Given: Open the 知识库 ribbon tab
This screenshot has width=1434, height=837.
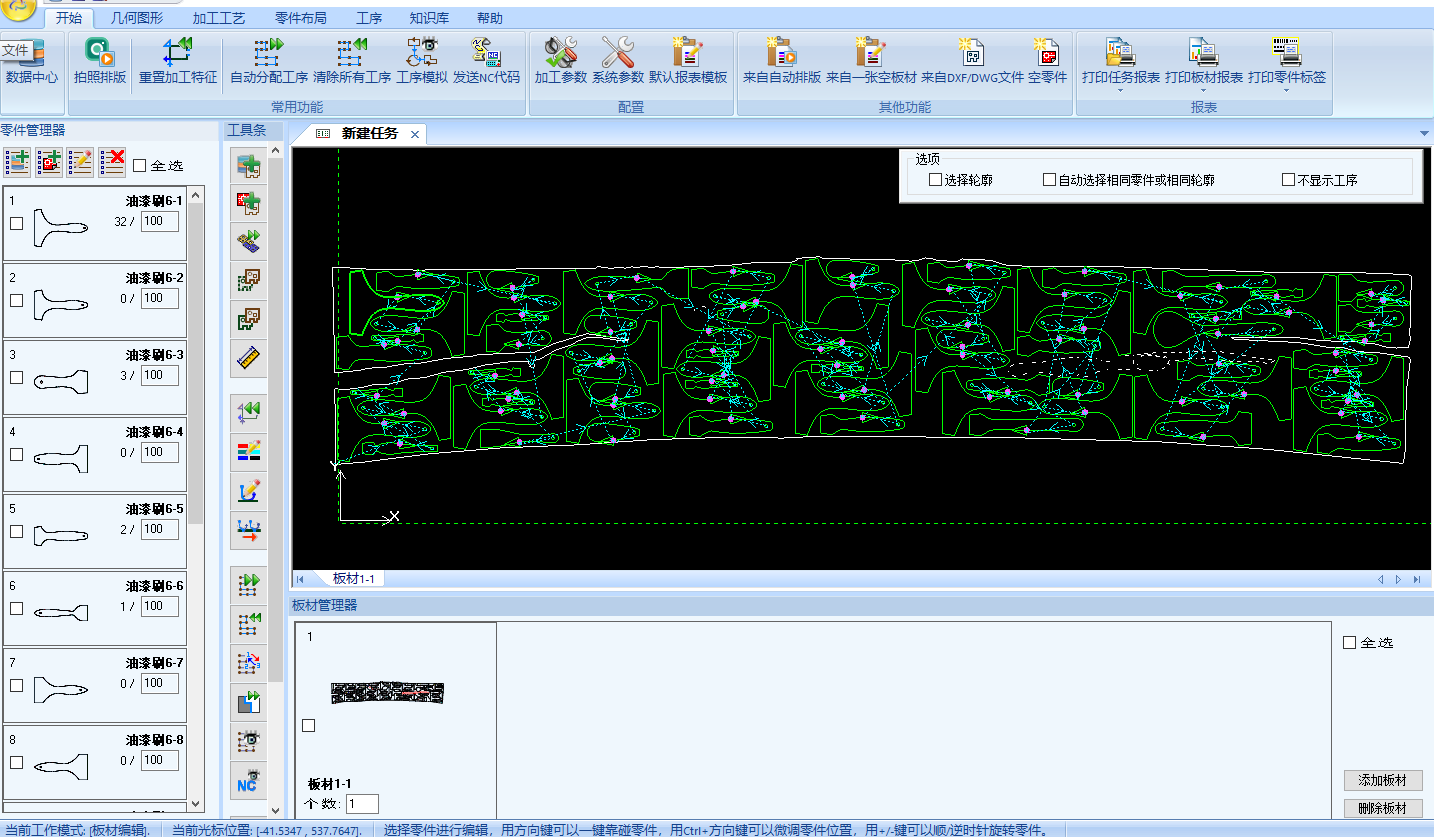Looking at the screenshot, I should click(429, 18).
